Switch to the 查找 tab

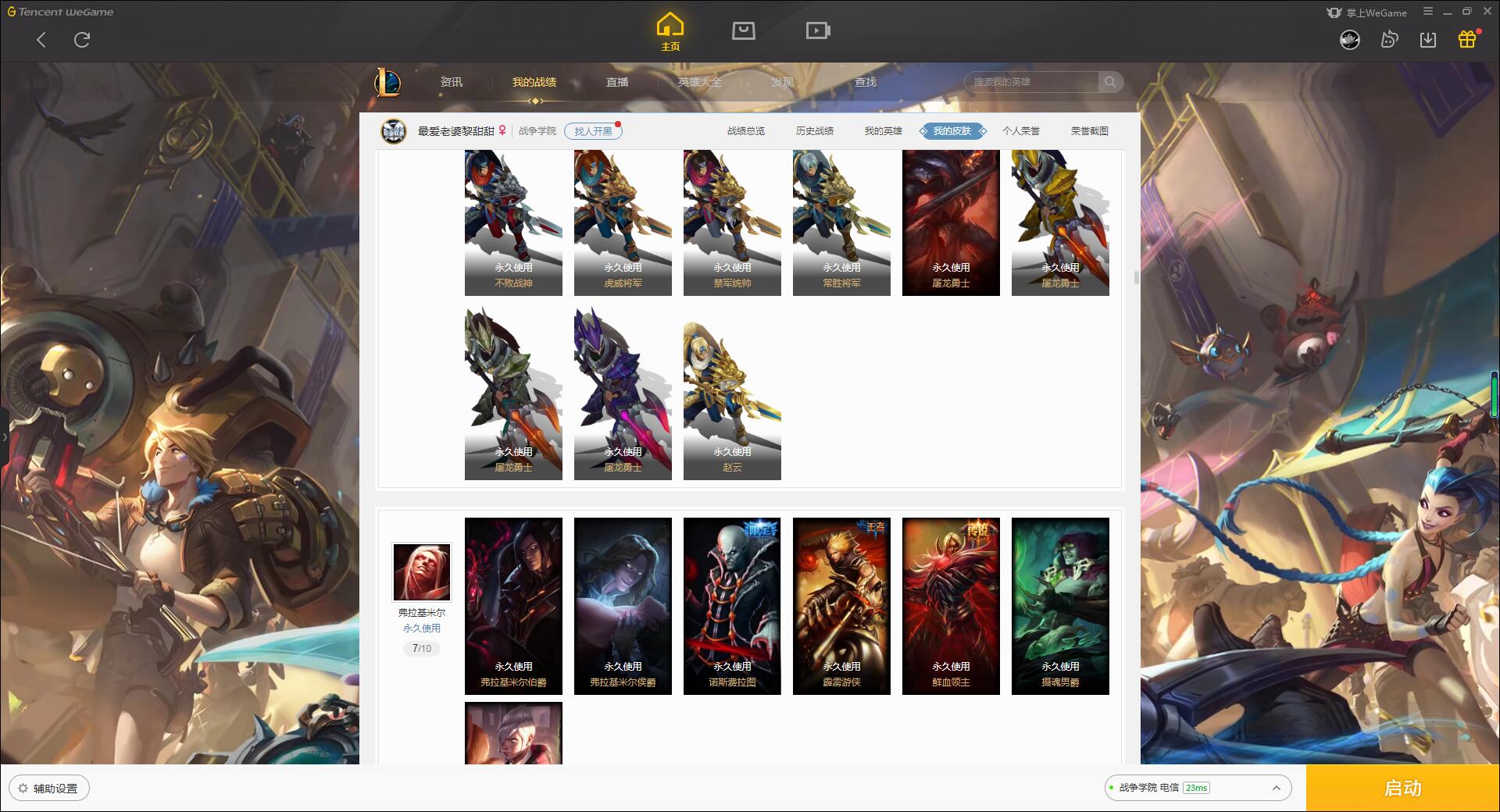coord(866,82)
